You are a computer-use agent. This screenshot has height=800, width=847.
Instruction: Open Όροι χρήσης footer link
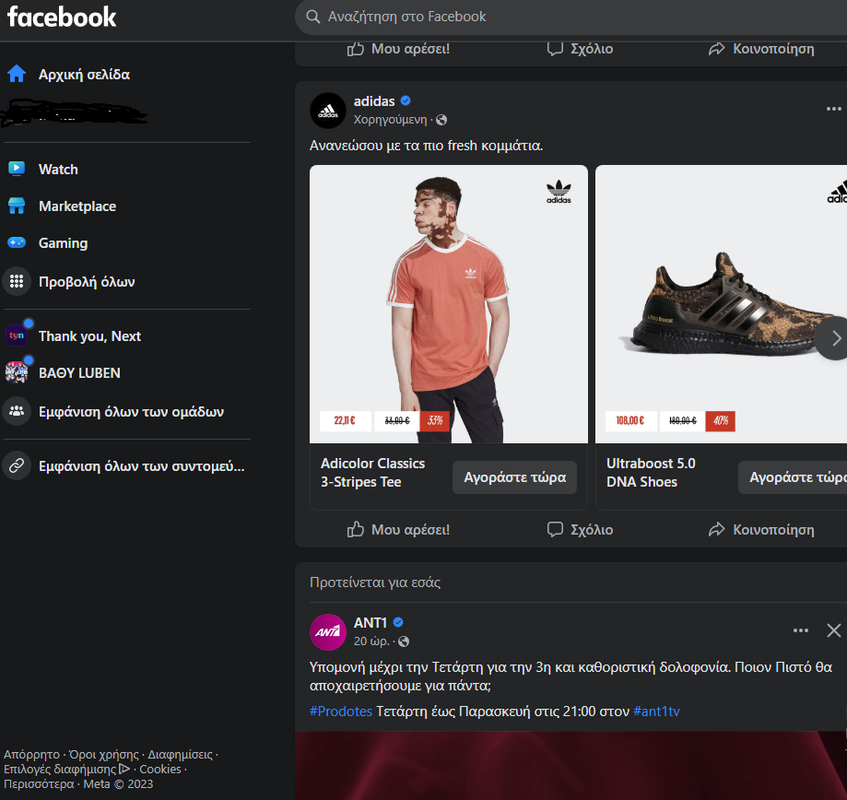click(x=104, y=754)
